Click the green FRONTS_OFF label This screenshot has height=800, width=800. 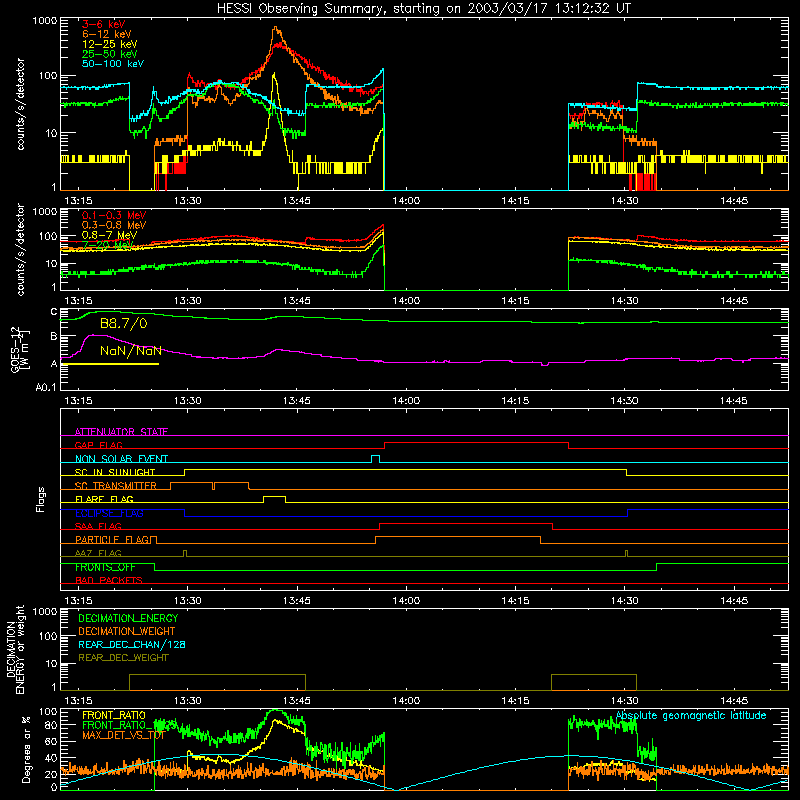[x=105, y=567]
